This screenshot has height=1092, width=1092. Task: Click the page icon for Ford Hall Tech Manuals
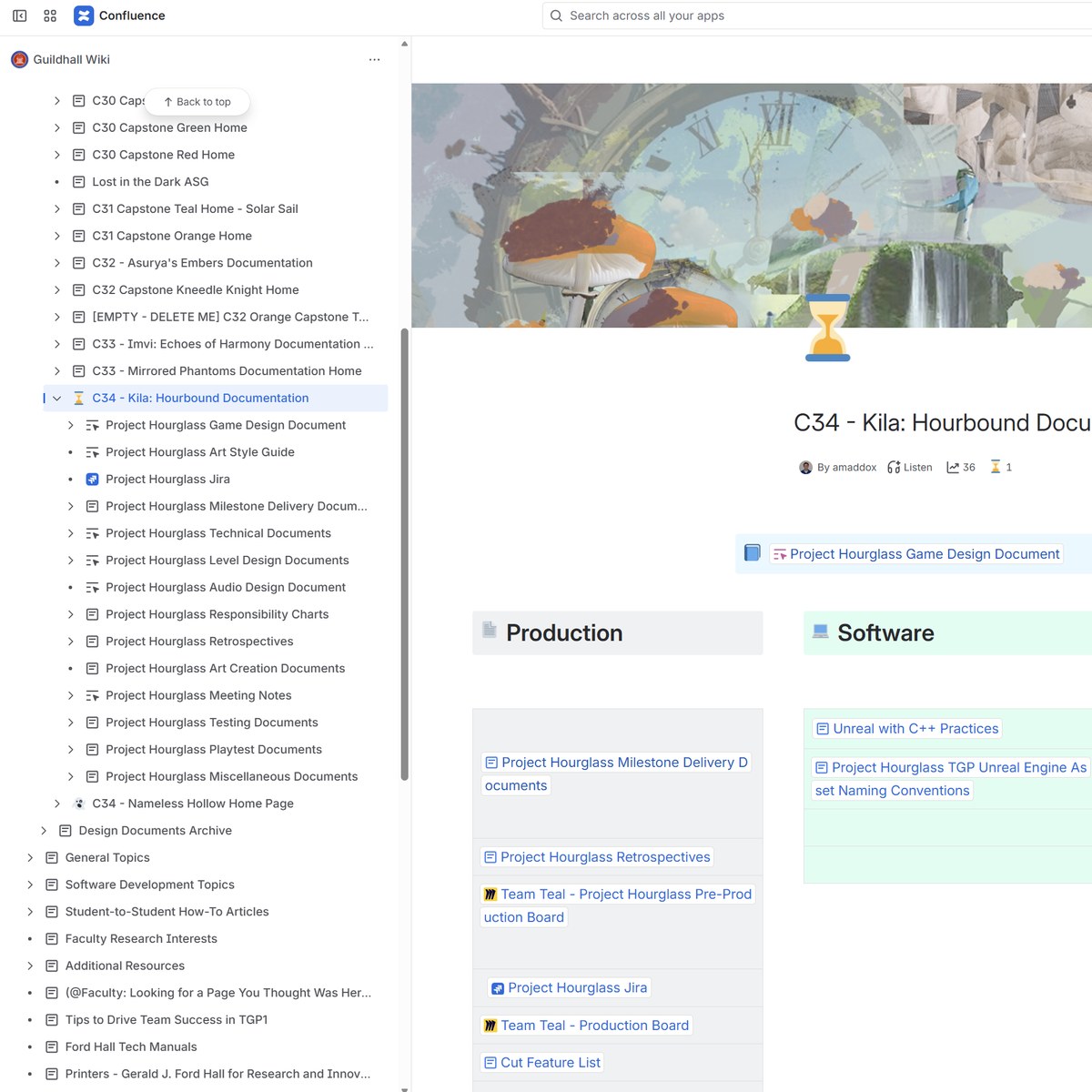click(x=52, y=1047)
